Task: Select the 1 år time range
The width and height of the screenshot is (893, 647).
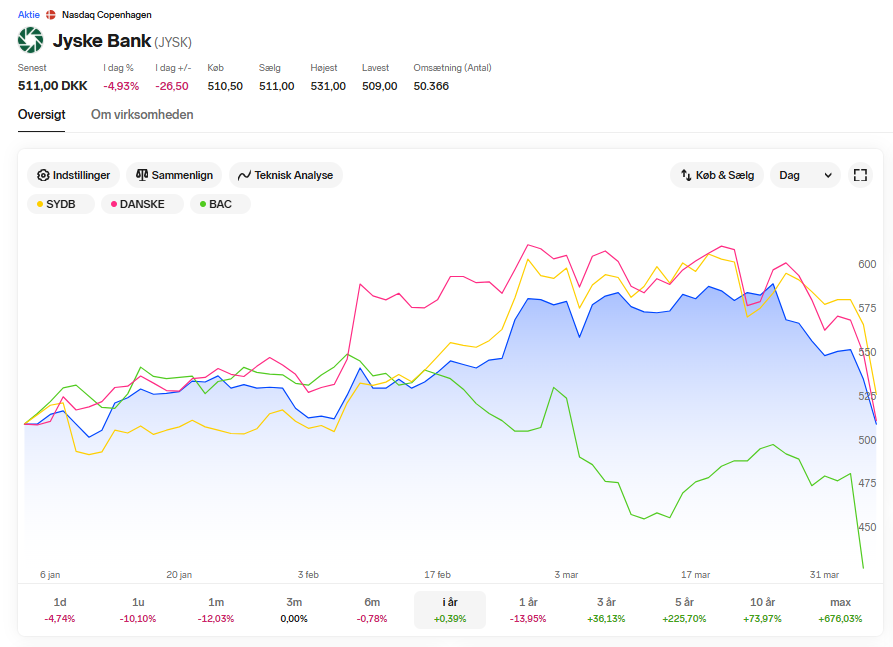Action: click(x=528, y=609)
